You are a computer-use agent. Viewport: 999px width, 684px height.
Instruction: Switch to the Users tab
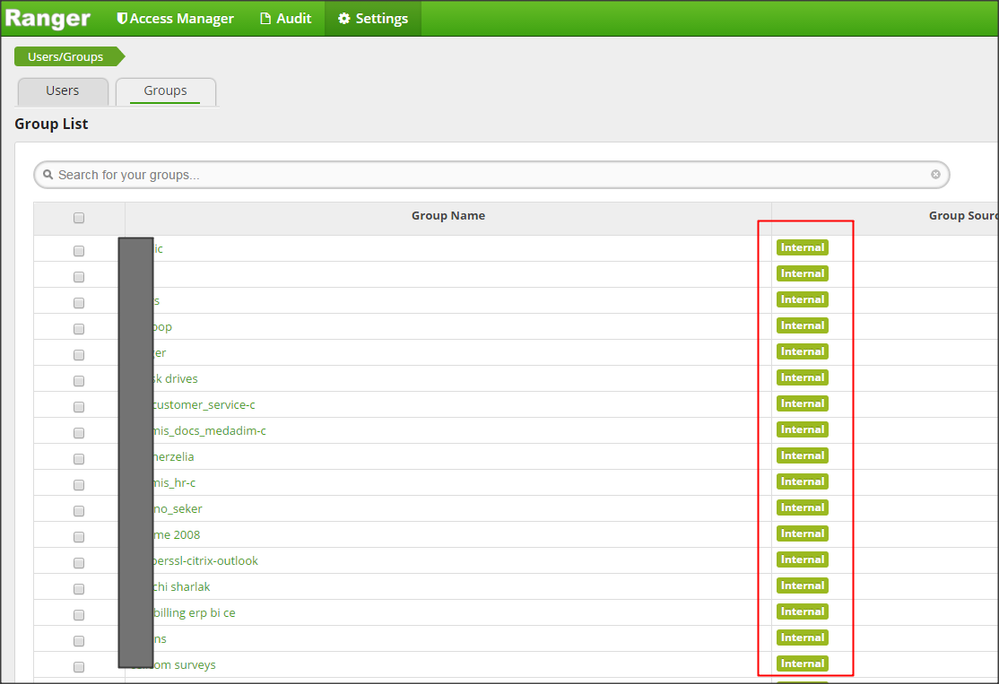click(62, 91)
